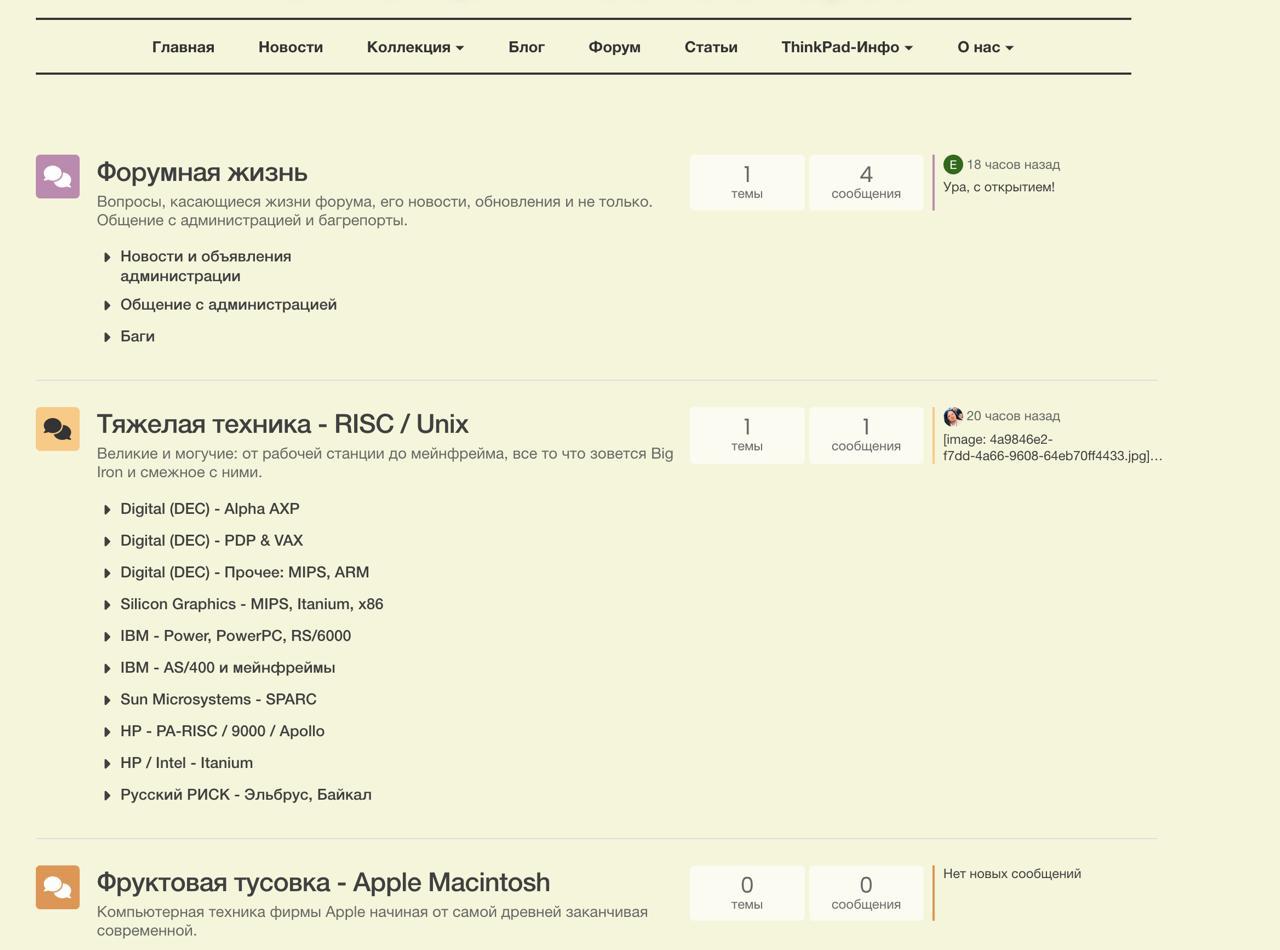This screenshot has width=1280, height=950.
Task: Open the Коллекция dropdown menu
Action: pyautogui.click(x=415, y=47)
